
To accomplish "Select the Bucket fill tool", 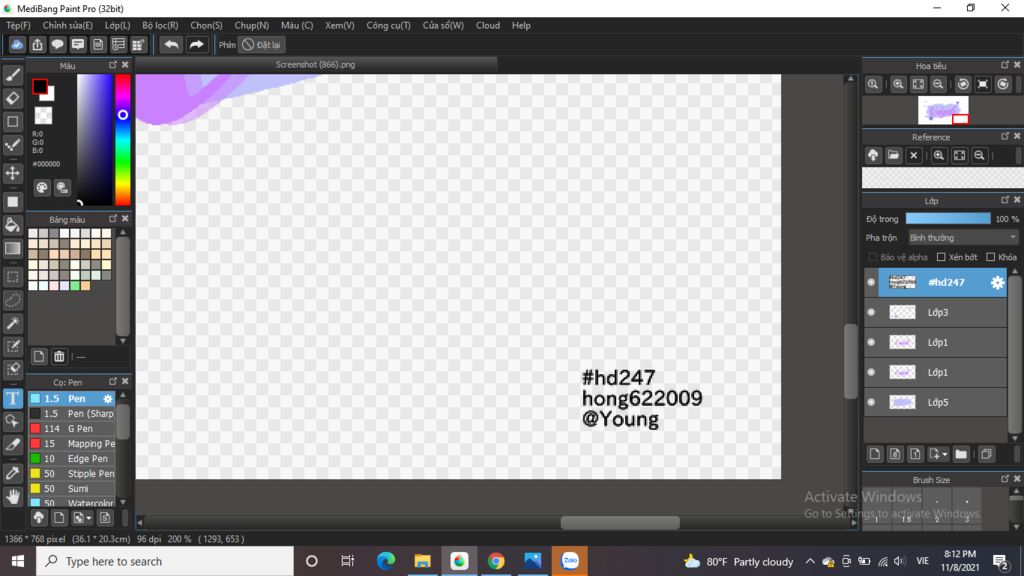I will click(x=12, y=225).
